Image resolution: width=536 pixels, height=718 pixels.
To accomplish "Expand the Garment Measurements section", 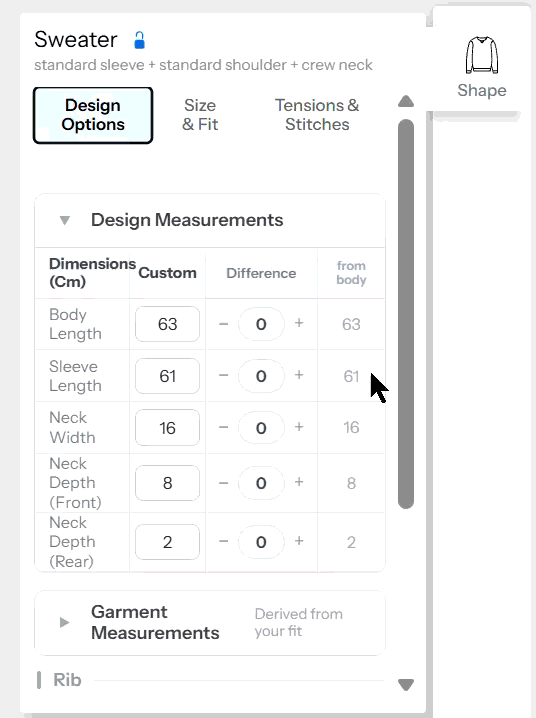I will [65, 622].
